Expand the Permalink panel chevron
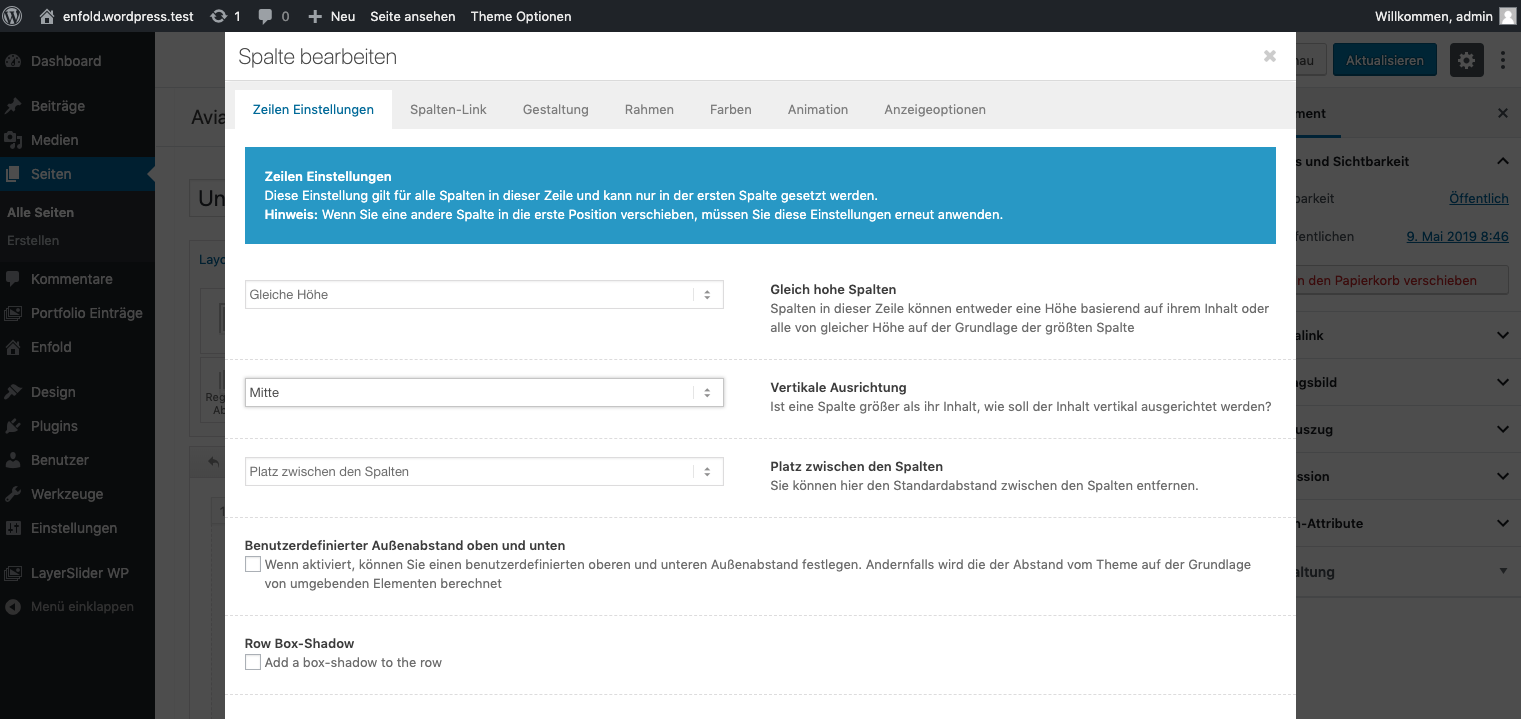 tap(1503, 336)
